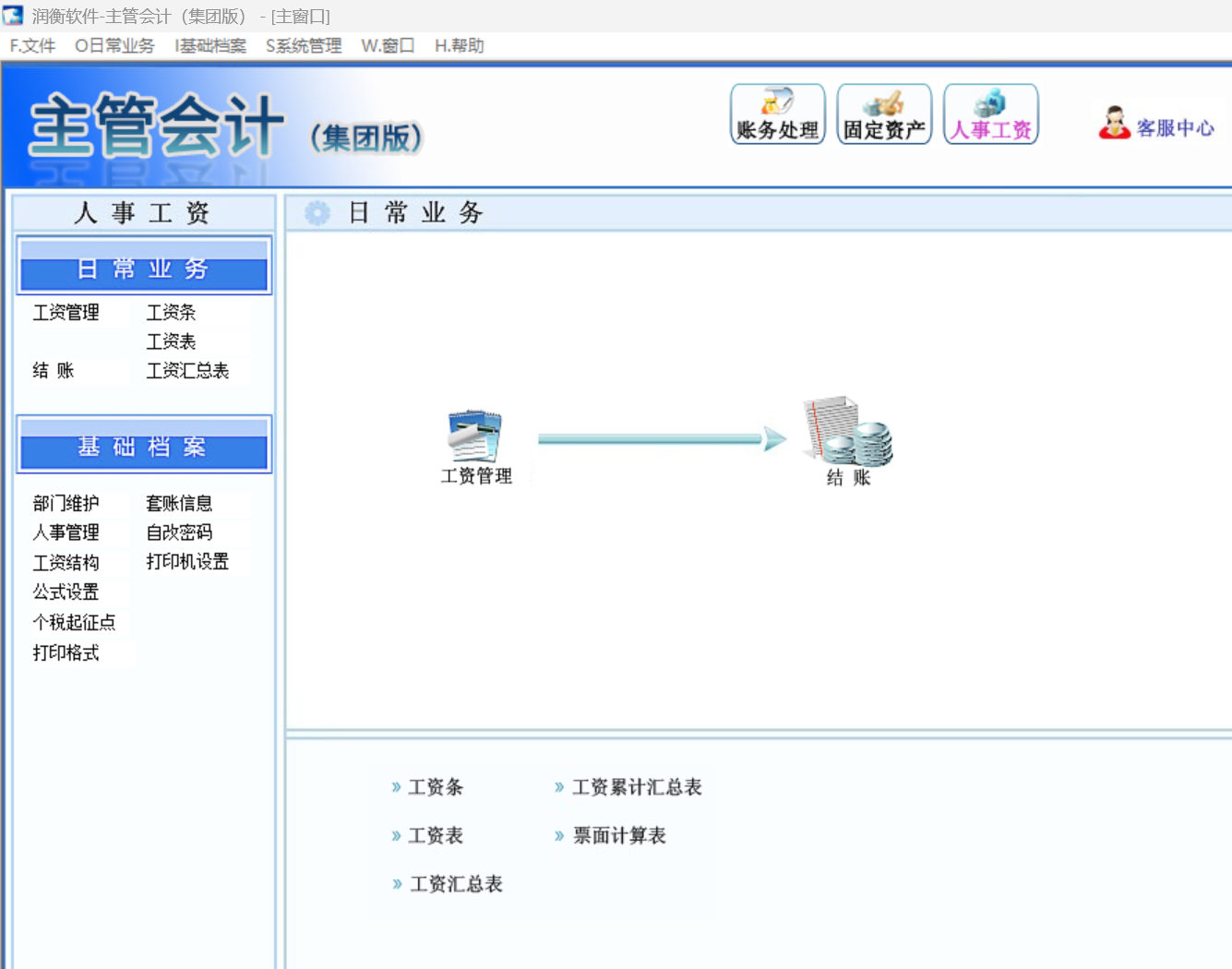Open the H.帮助 menu

coord(460,45)
